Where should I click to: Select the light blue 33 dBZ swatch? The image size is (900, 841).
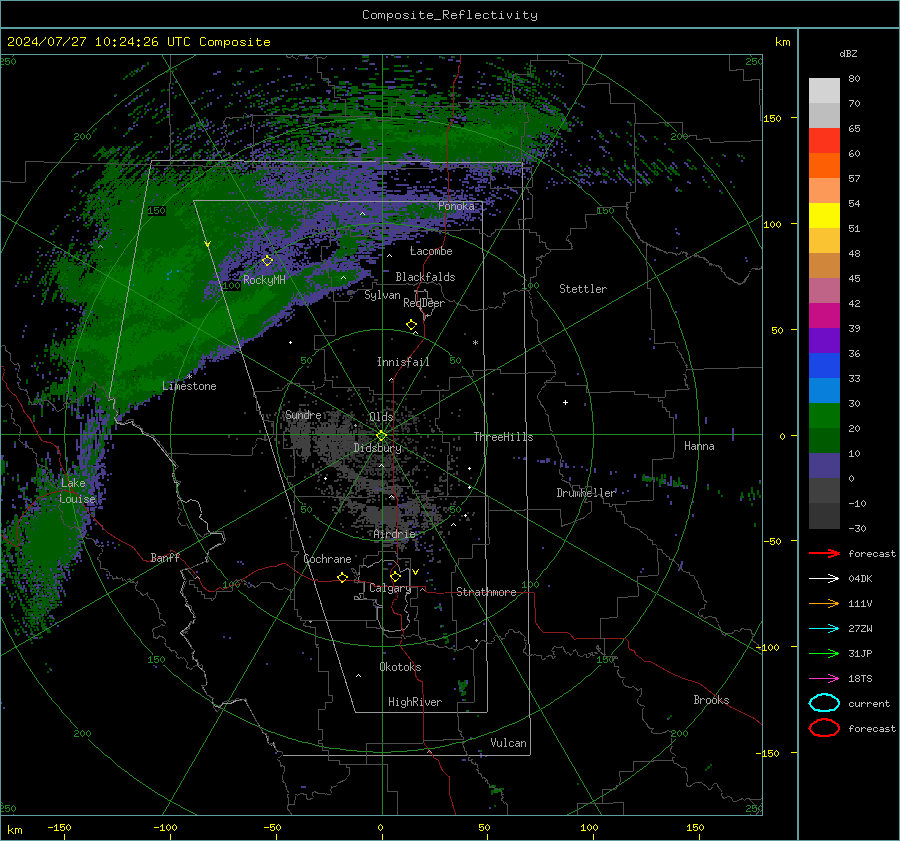coord(824,391)
